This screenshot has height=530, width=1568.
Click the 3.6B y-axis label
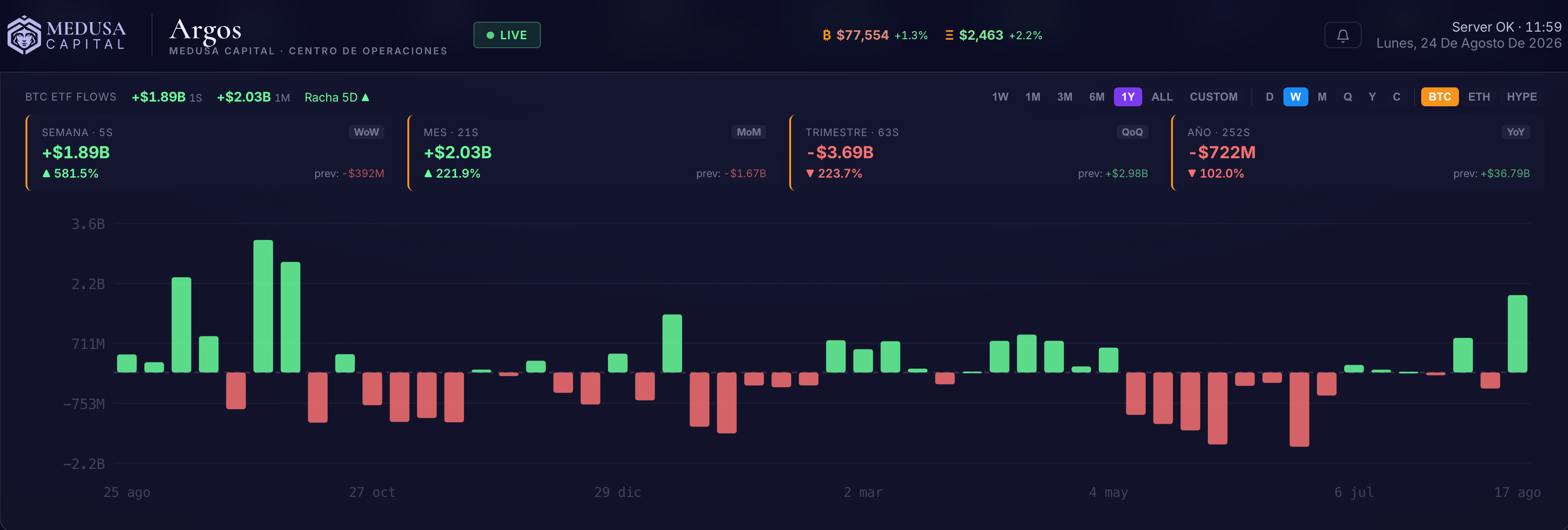click(x=88, y=224)
